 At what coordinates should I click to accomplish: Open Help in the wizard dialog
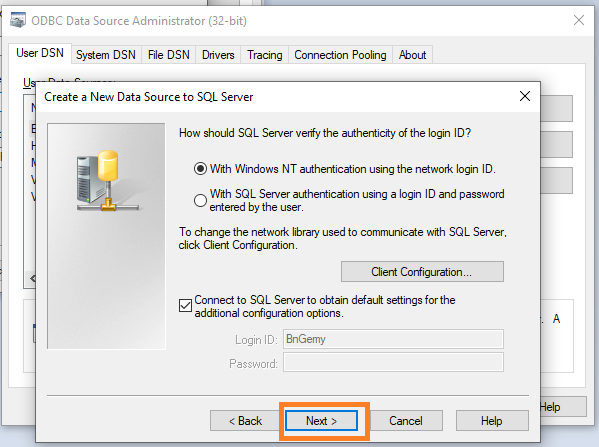click(492, 421)
